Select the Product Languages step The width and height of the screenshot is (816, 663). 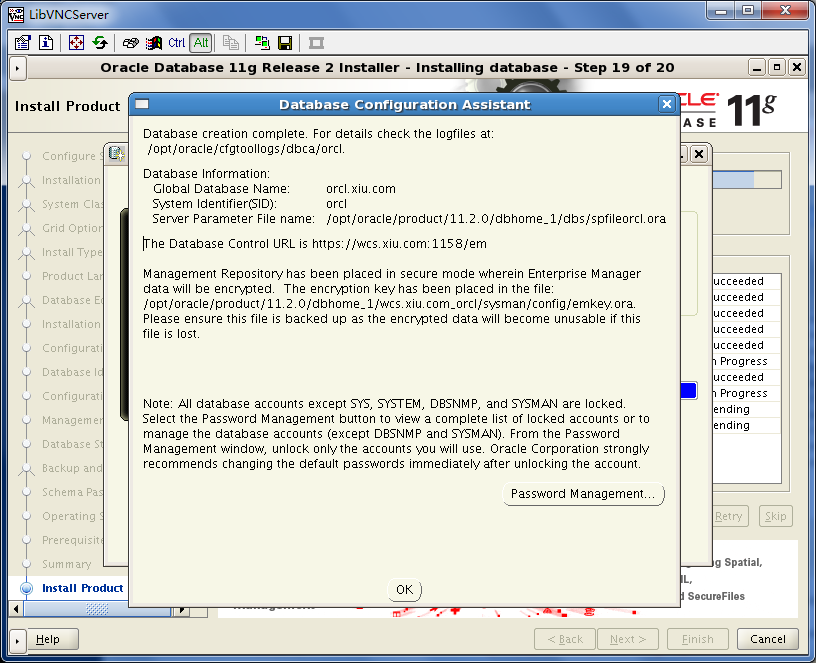[x=73, y=276]
